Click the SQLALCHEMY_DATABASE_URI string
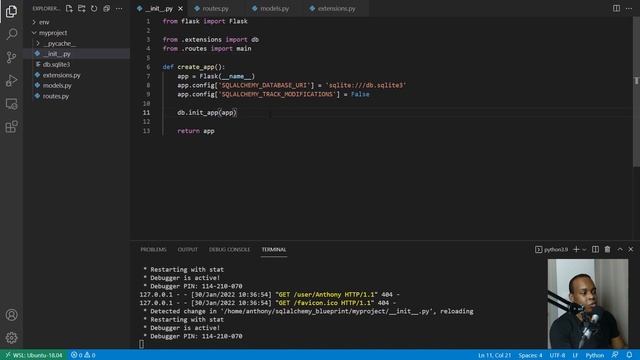The height and width of the screenshot is (360, 640). tap(264, 85)
